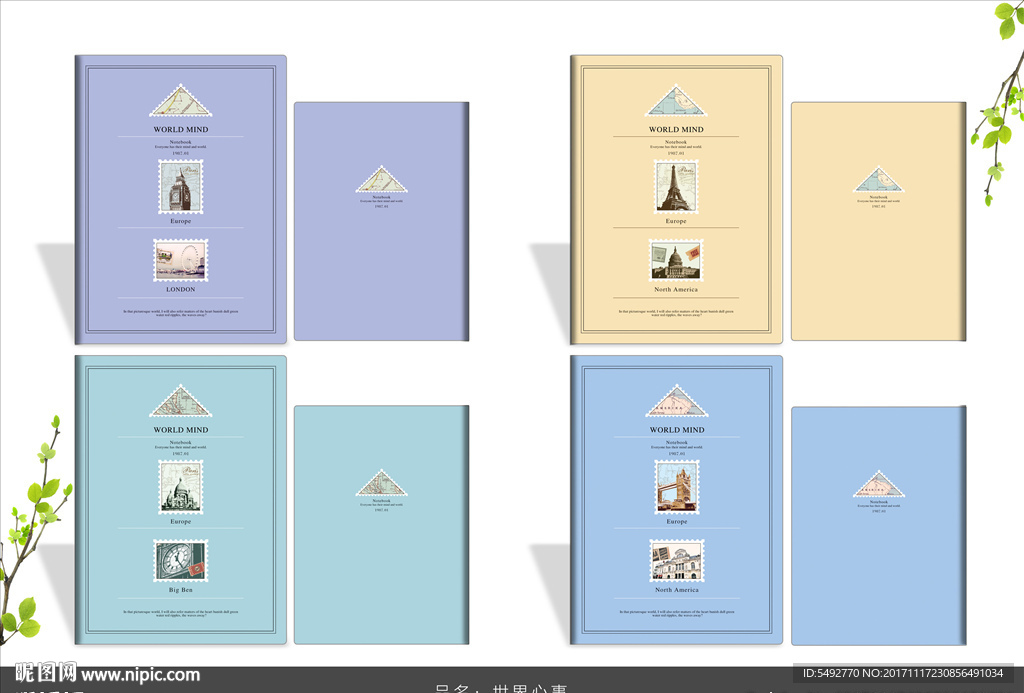This screenshot has width=1024, height=693.
Task: Open the www.nipic.com watermark link
Action: [140, 675]
